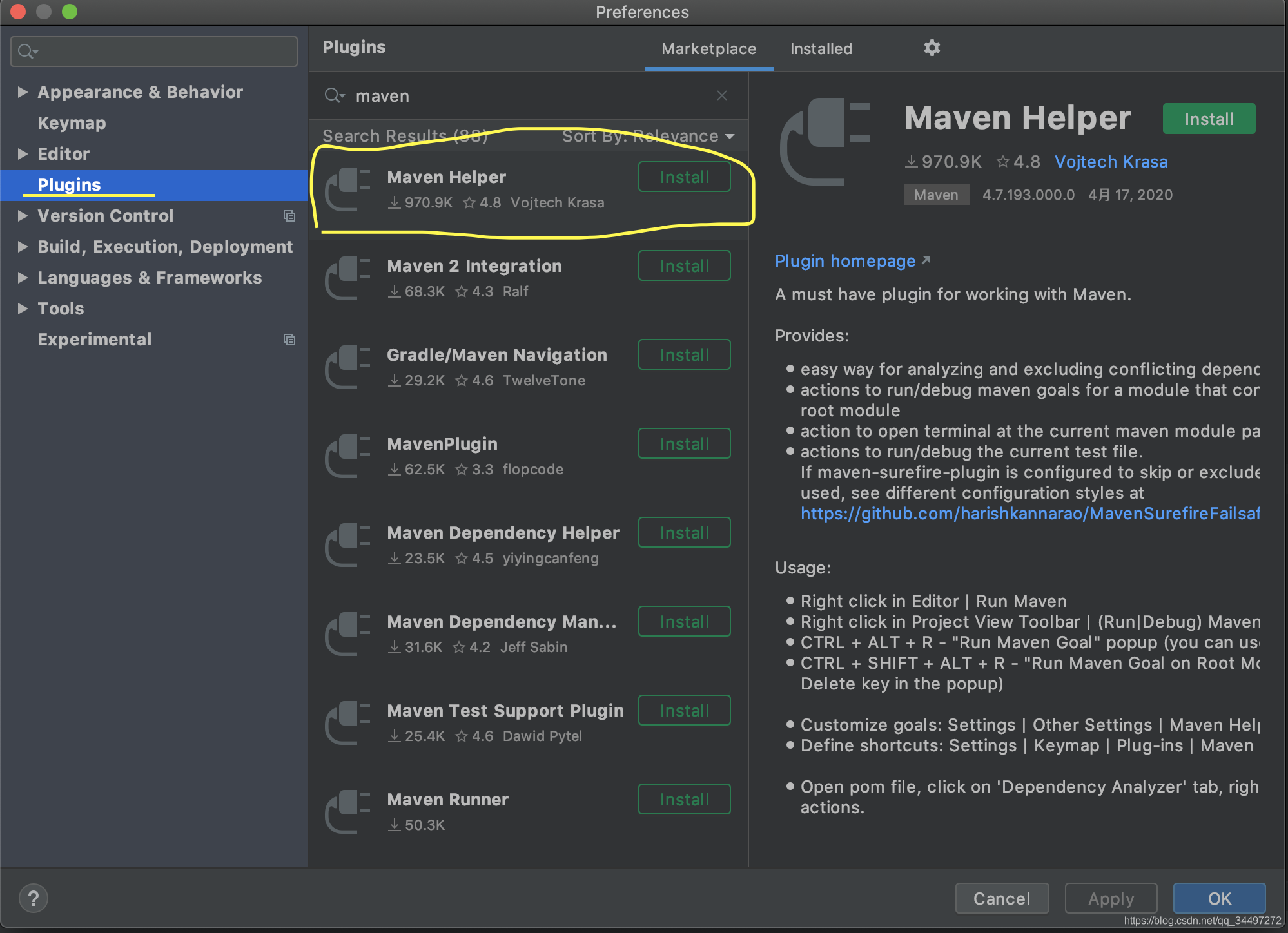
Task: Click the Experimental project-level icon
Action: (x=289, y=340)
